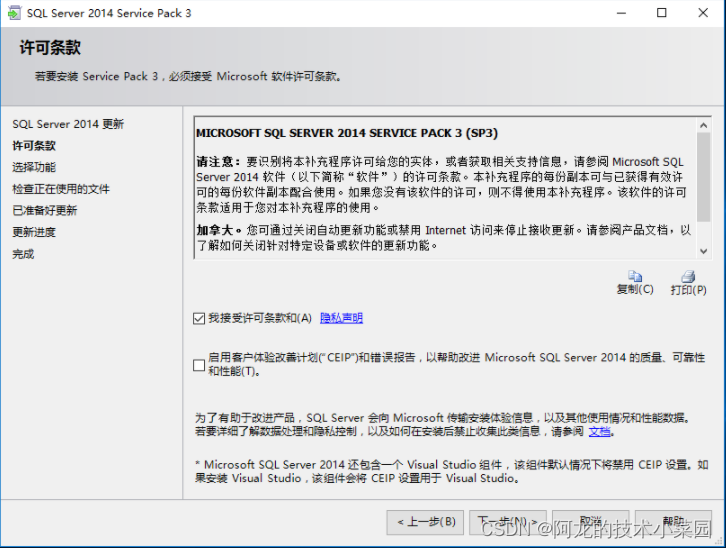Enable the CEIP and error reporting checkbox
The width and height of the screenshot is (726, 548).
pos(199,365)
